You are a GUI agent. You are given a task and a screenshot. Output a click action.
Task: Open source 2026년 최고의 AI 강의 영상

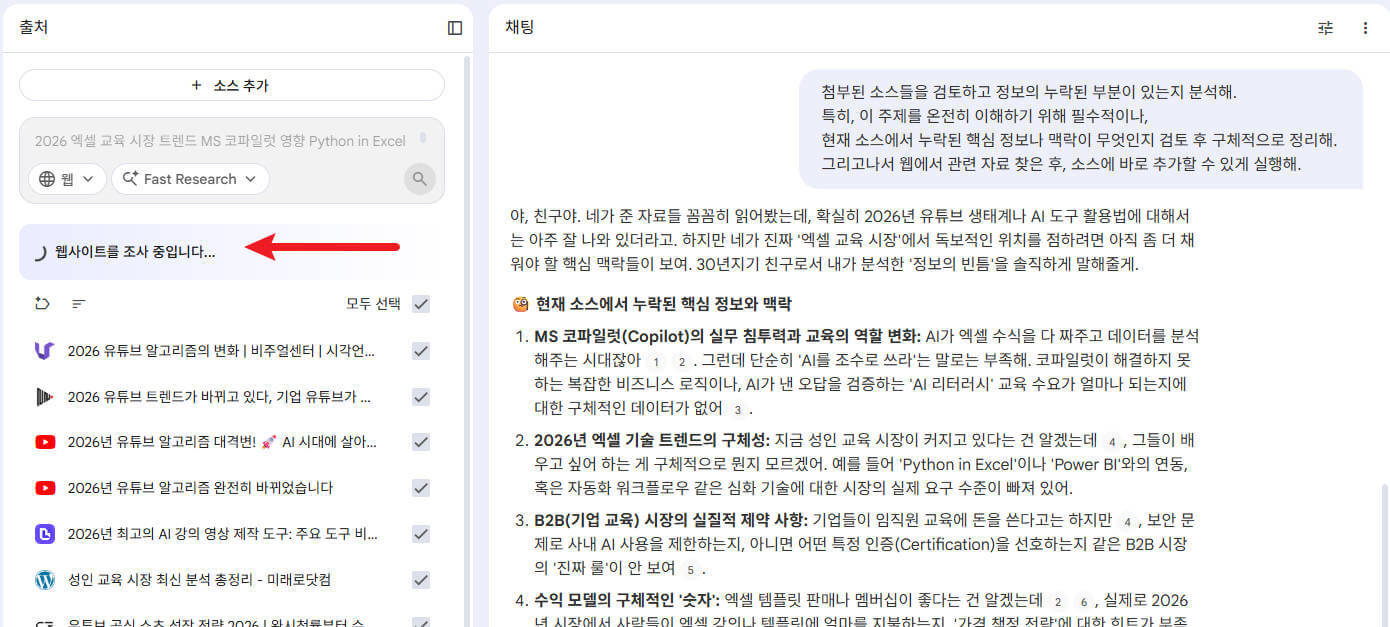[x=222, y=534]
